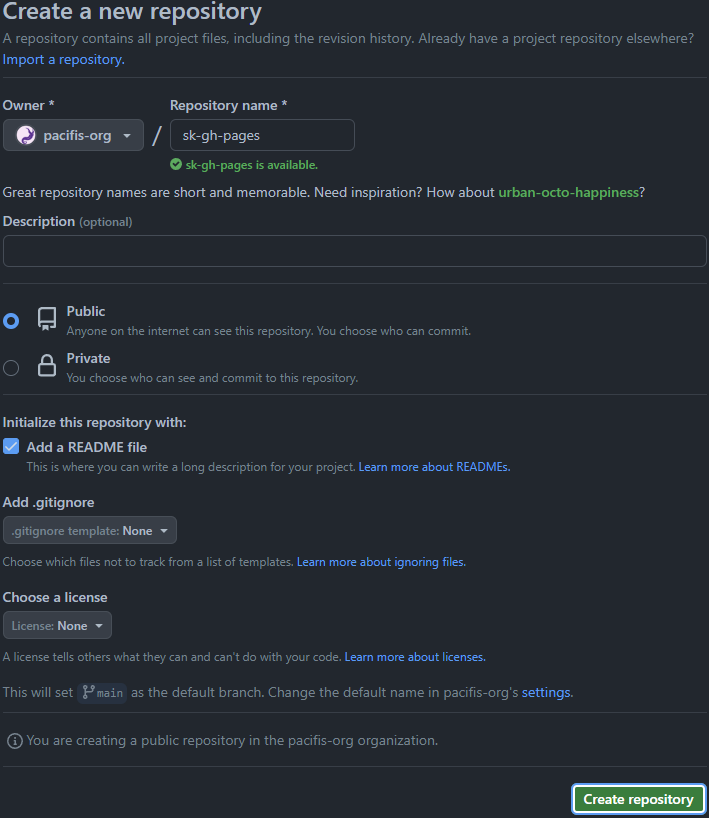Click into the Description text field
Viewport: 709px width, 818px height.
pyautogui.click(x=355, y=251)
